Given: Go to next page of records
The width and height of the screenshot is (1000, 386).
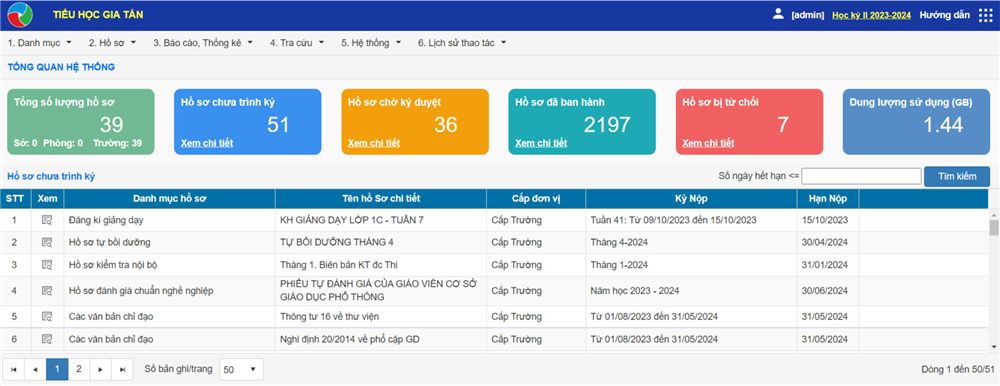Looking at the screenshot, I should pos(100,369).
